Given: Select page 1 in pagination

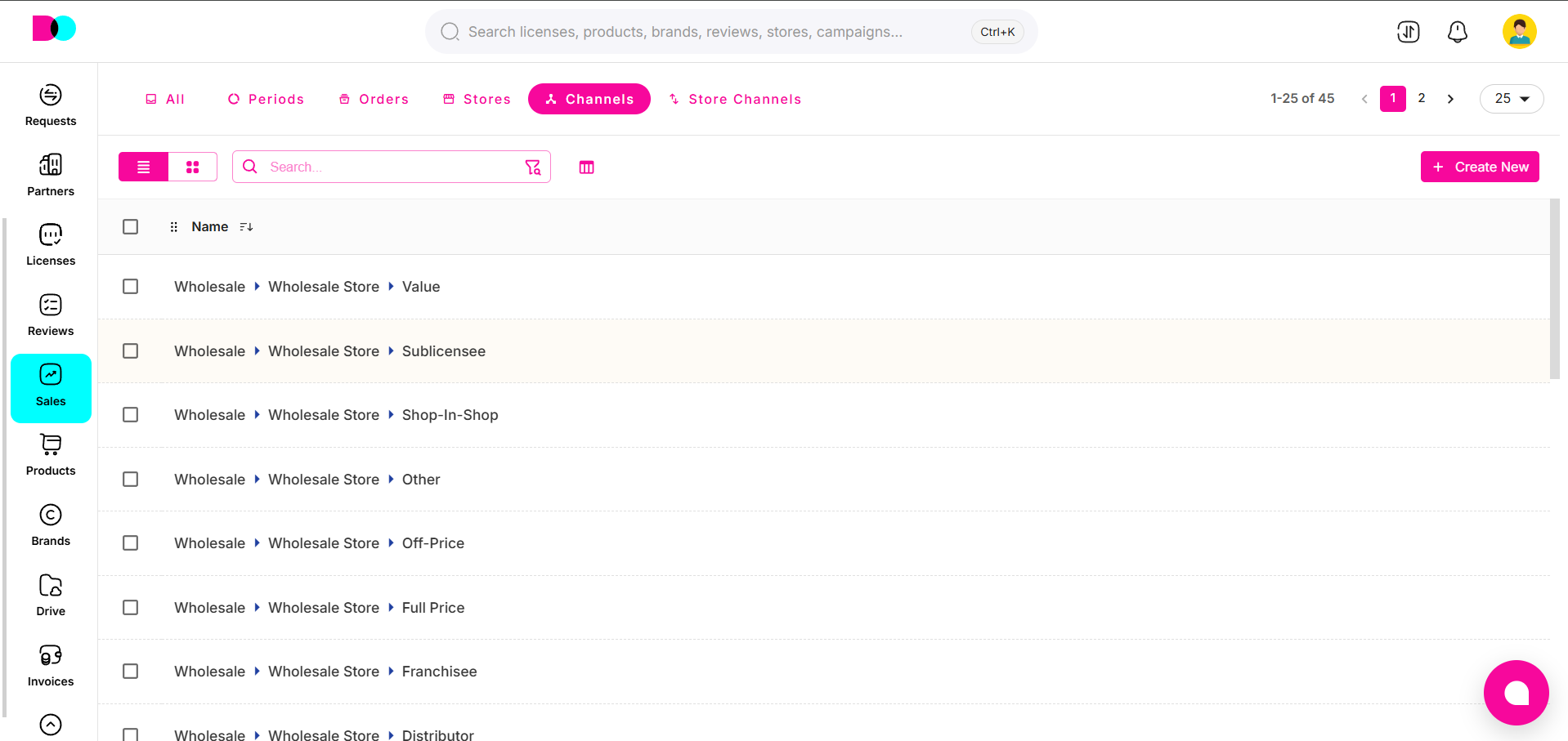Looking at the screenshot, I should pyautogui.click(x=1393, y=99).
